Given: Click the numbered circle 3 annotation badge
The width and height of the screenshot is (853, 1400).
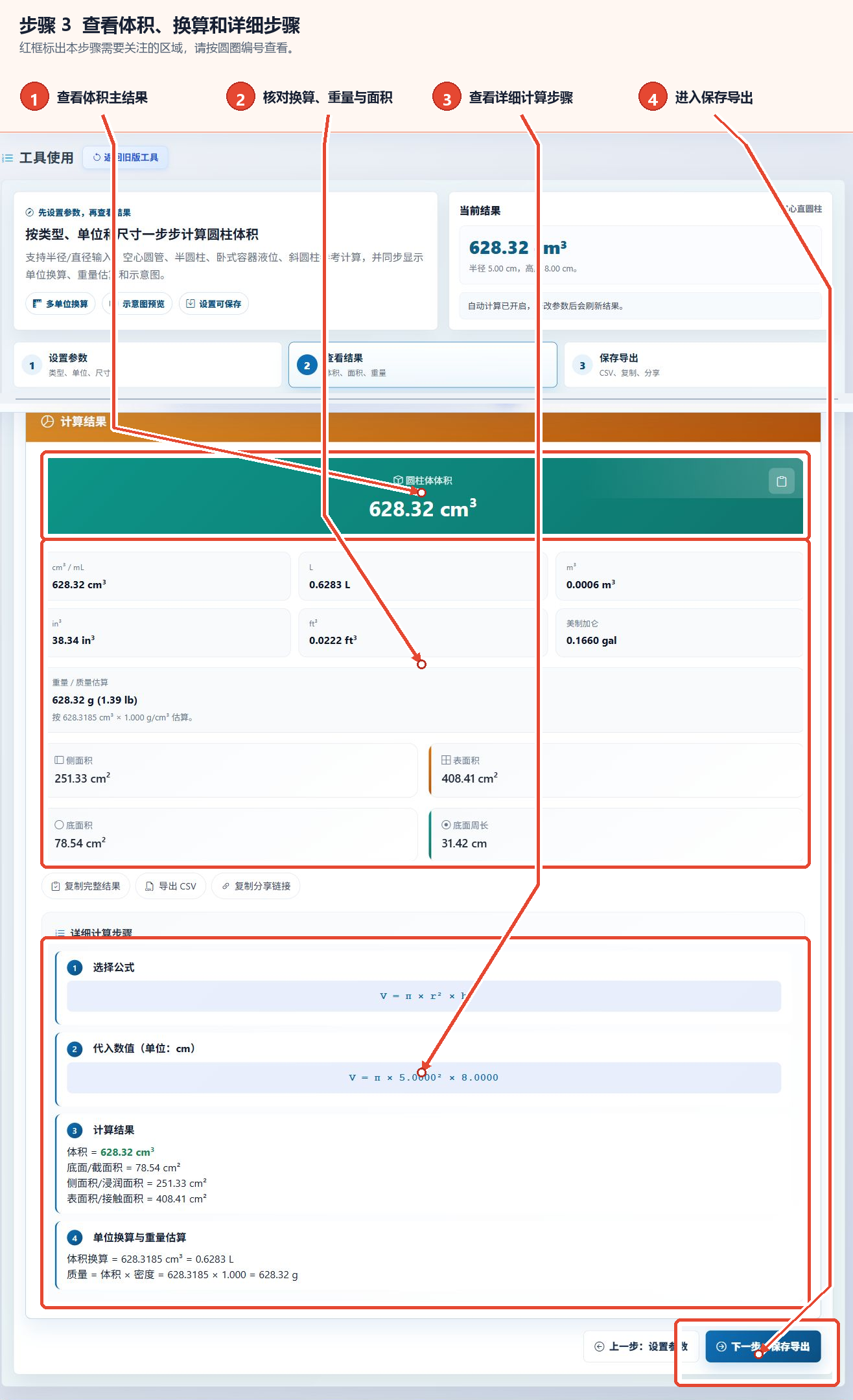Looking at the screenshot, I should click(x=447, y=97).
